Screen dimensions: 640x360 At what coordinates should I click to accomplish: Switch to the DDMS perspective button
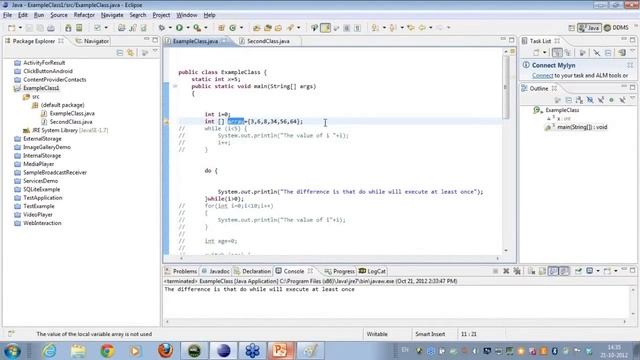[x=616, y=28]
